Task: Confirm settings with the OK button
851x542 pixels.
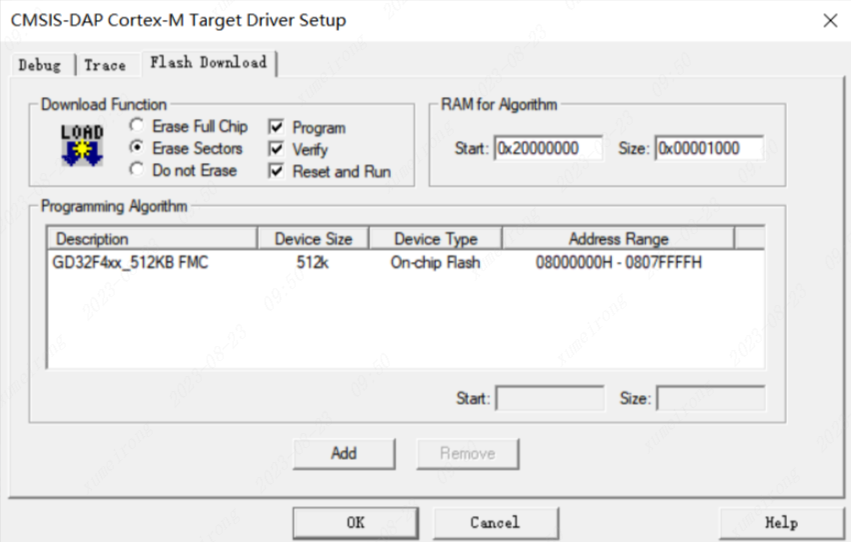Action: 355,523
